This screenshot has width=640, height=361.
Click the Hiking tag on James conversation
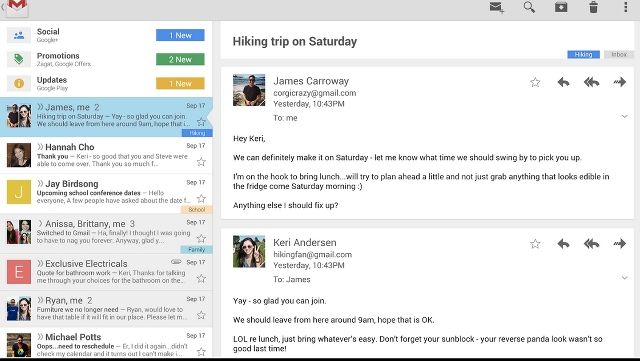[197, 133]
